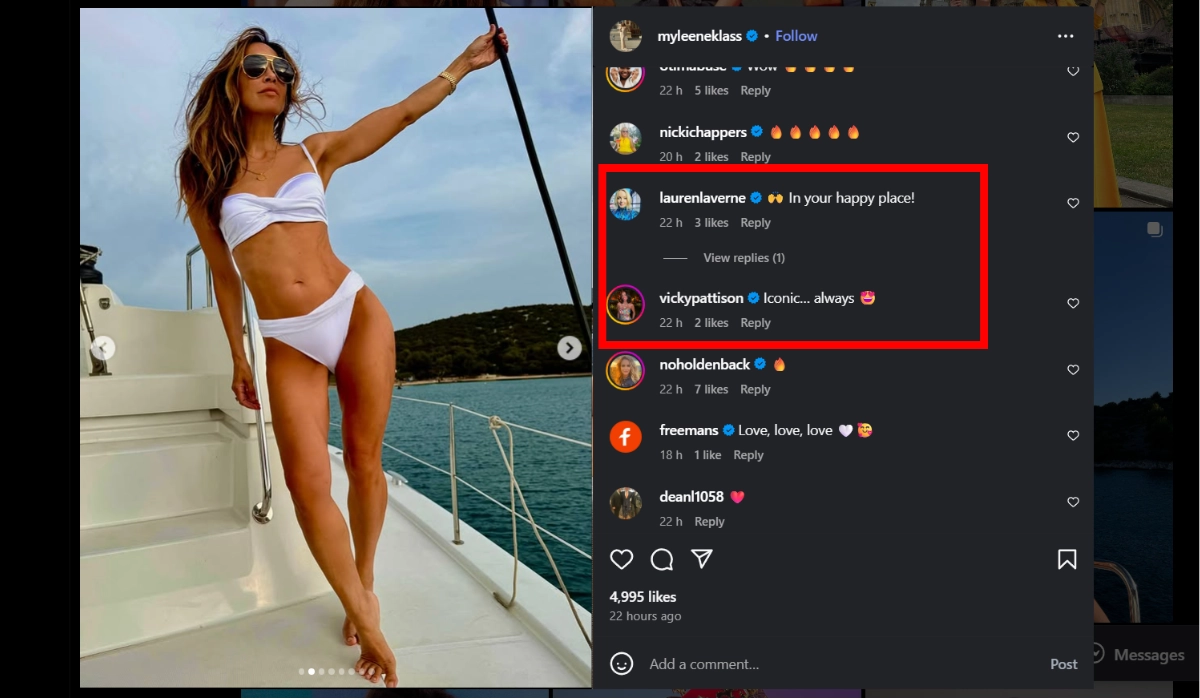Expand View replies under laurenlaverne's comment
This screenshot has height=700, width=1200.
click(x=743, y=257)
